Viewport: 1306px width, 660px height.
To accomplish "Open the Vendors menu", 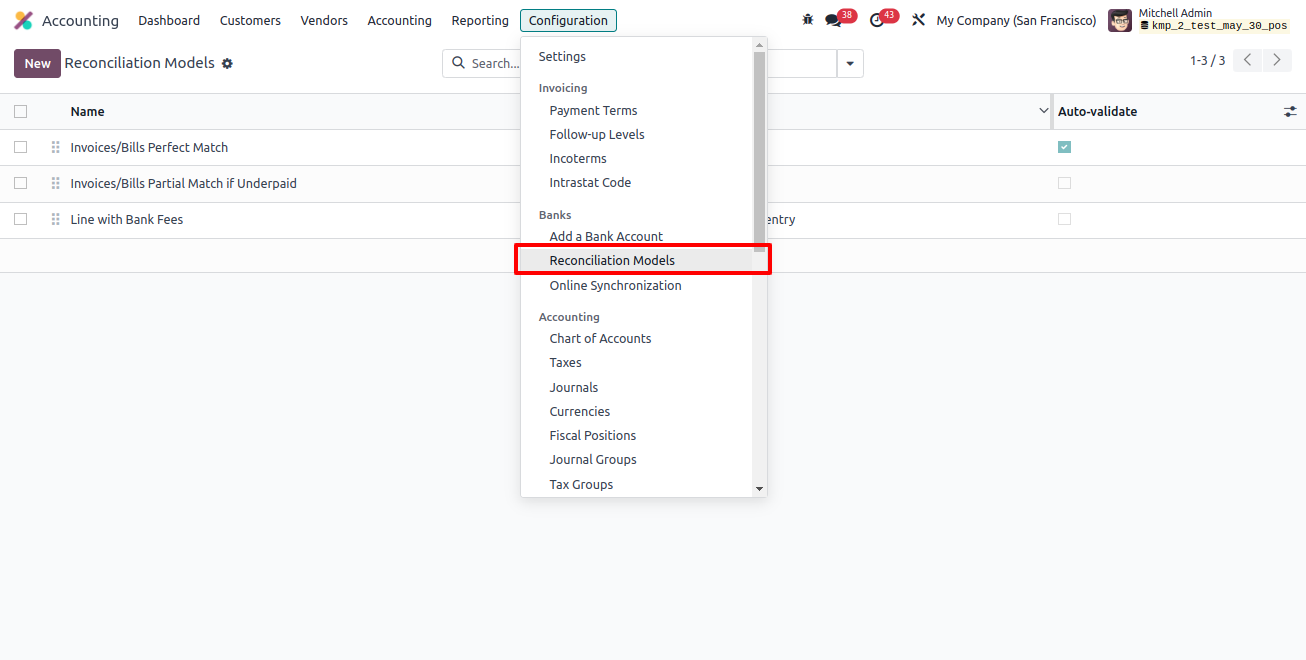I will coord(324,20).
